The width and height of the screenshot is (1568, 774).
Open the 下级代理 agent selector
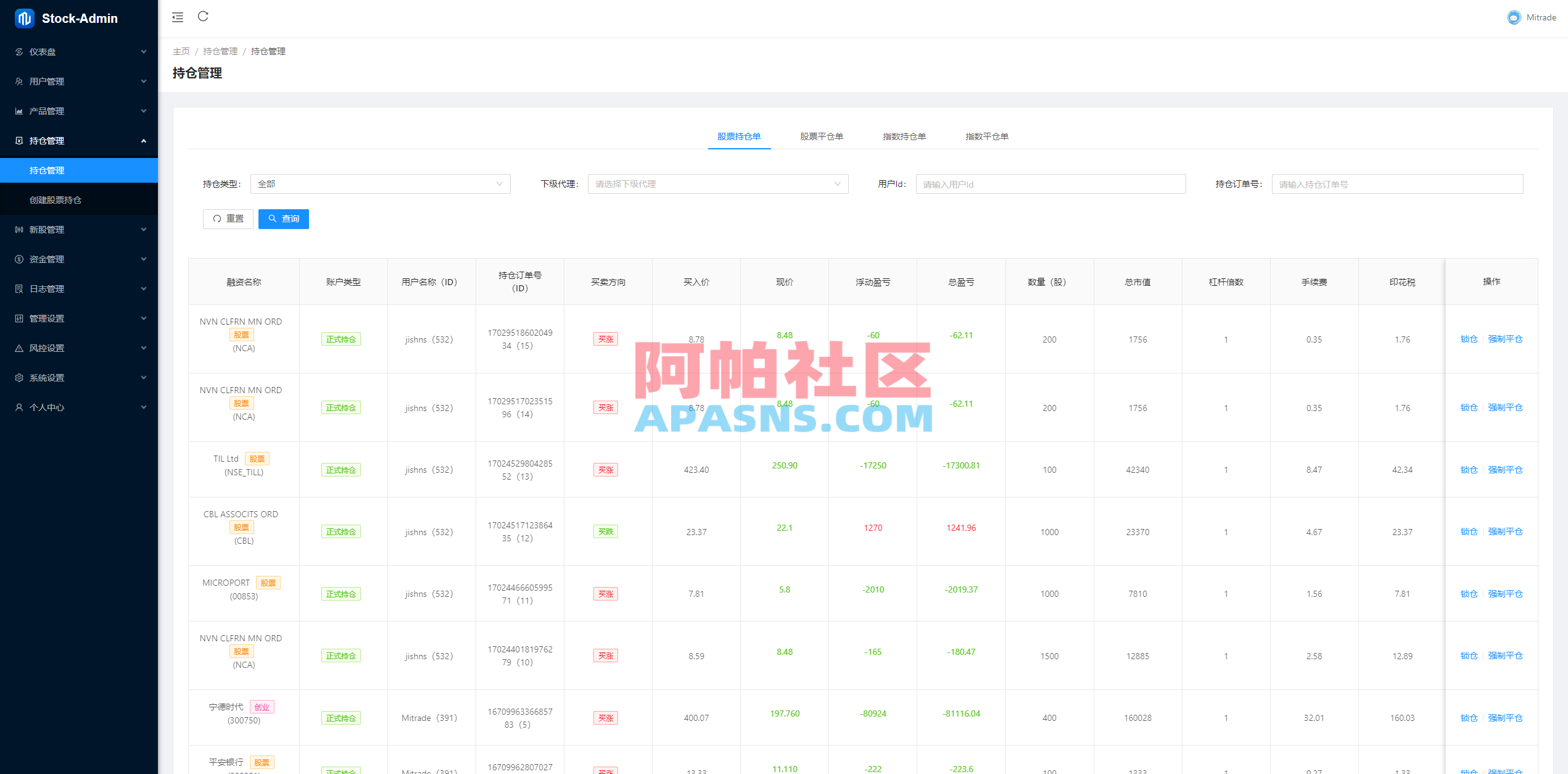click(x=717, y=183)
